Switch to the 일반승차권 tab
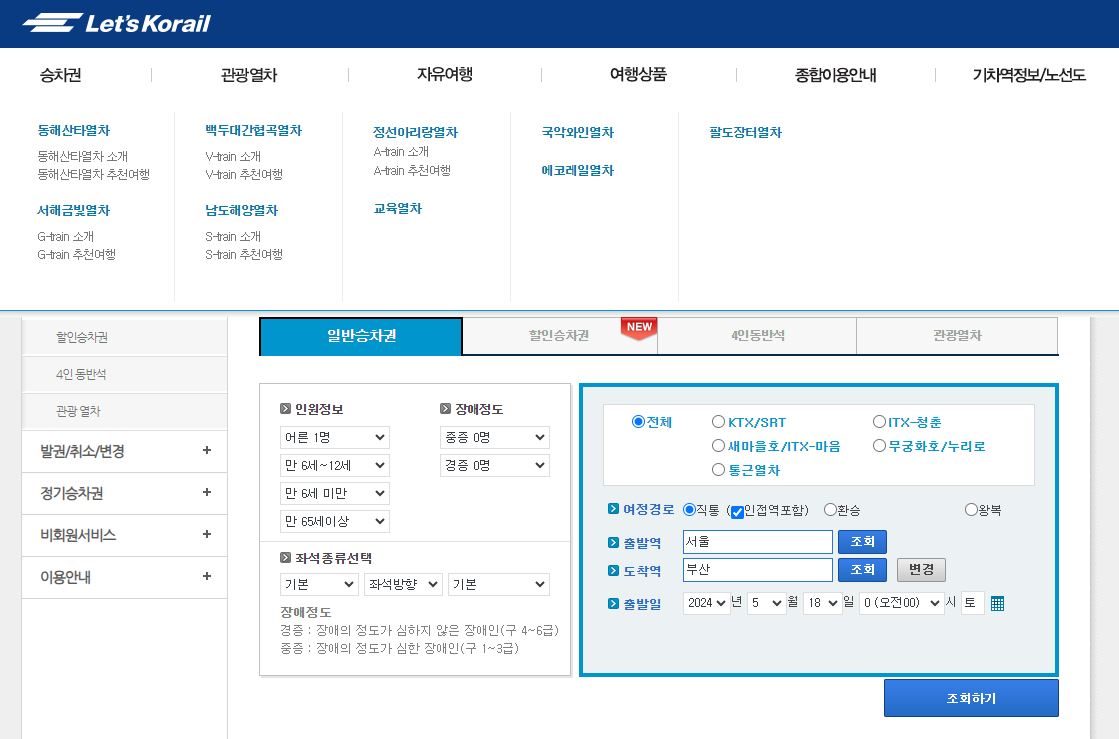 coord(361,336)
